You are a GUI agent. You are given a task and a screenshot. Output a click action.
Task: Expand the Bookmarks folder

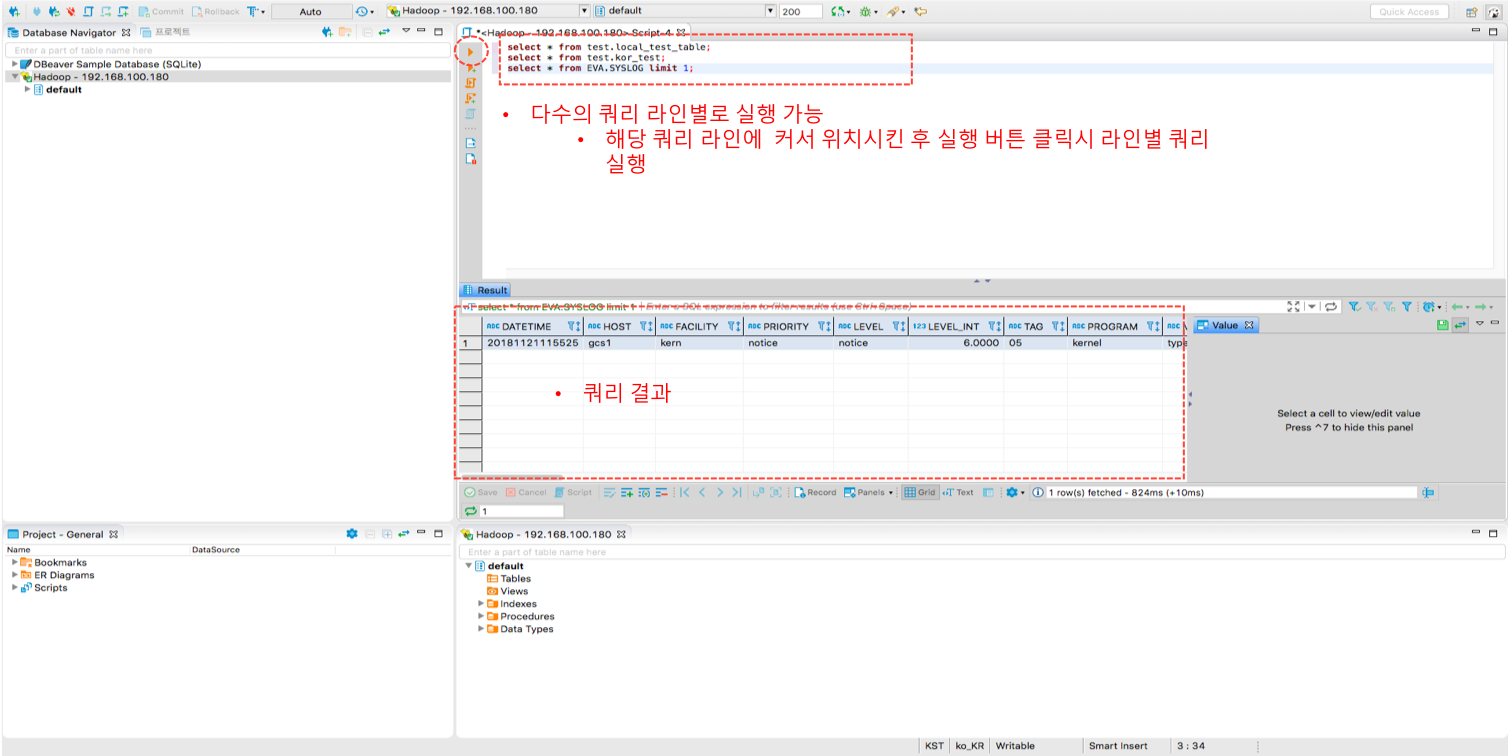coord(15,562)
